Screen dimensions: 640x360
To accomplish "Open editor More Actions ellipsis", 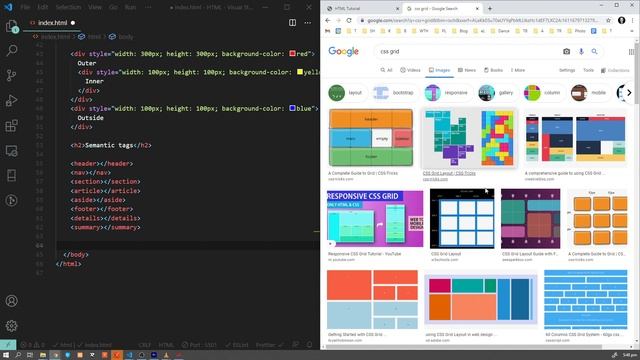I will (307, 23).
